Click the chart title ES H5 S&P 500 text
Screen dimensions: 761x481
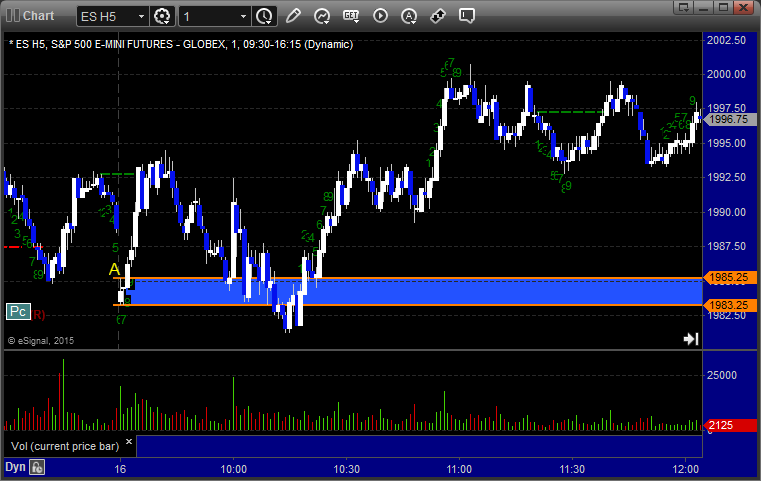tap(181, 44)
